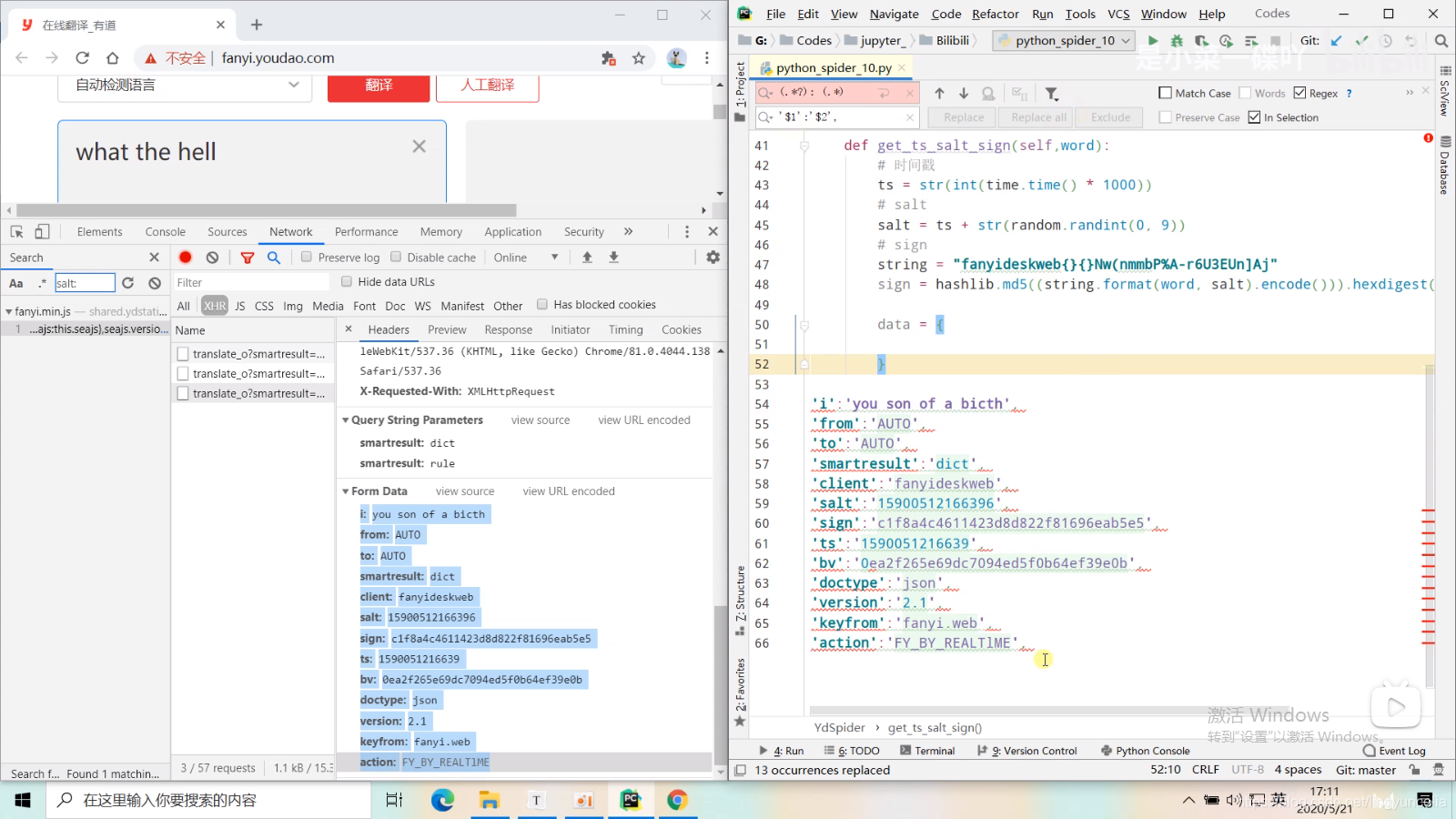Image resolution: width=1456 pixels, height=819 pixels.
Task: Open the Online throttling dropdown
Action: point(526,258)
